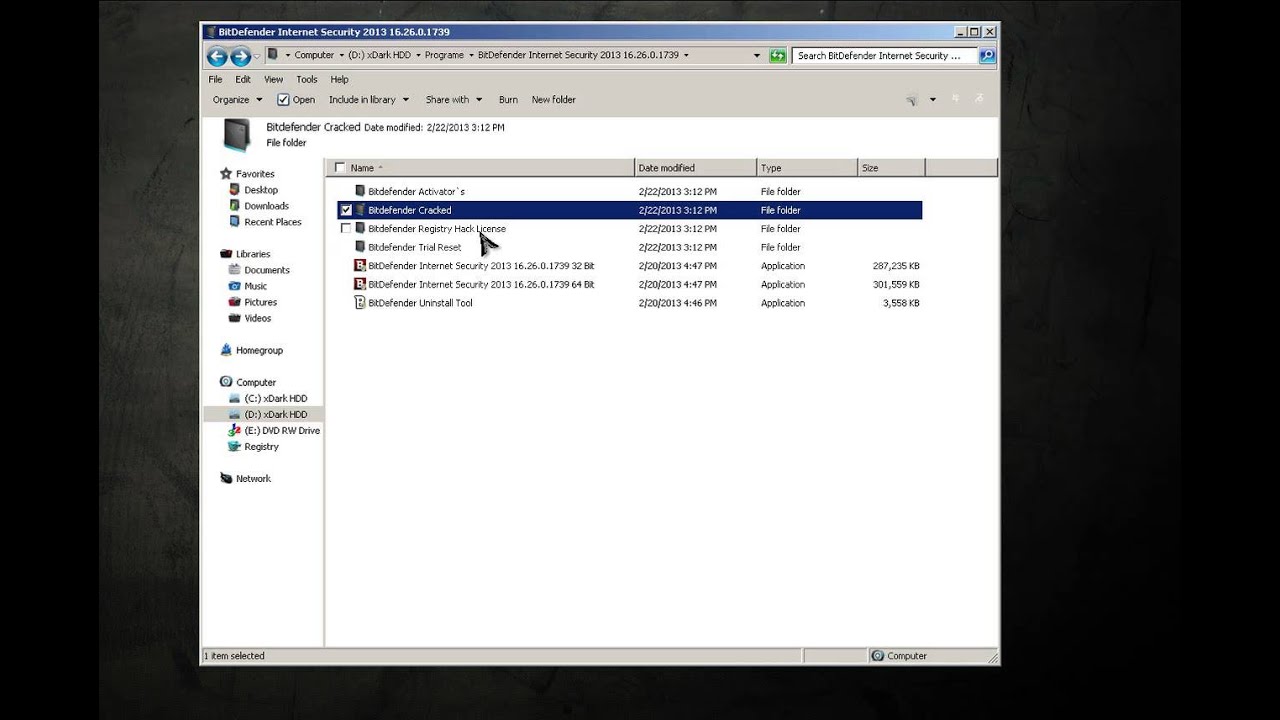Viewport: 1280px width, 720px height.
Task: Open the Include in library dropdown
Action: 369,100
